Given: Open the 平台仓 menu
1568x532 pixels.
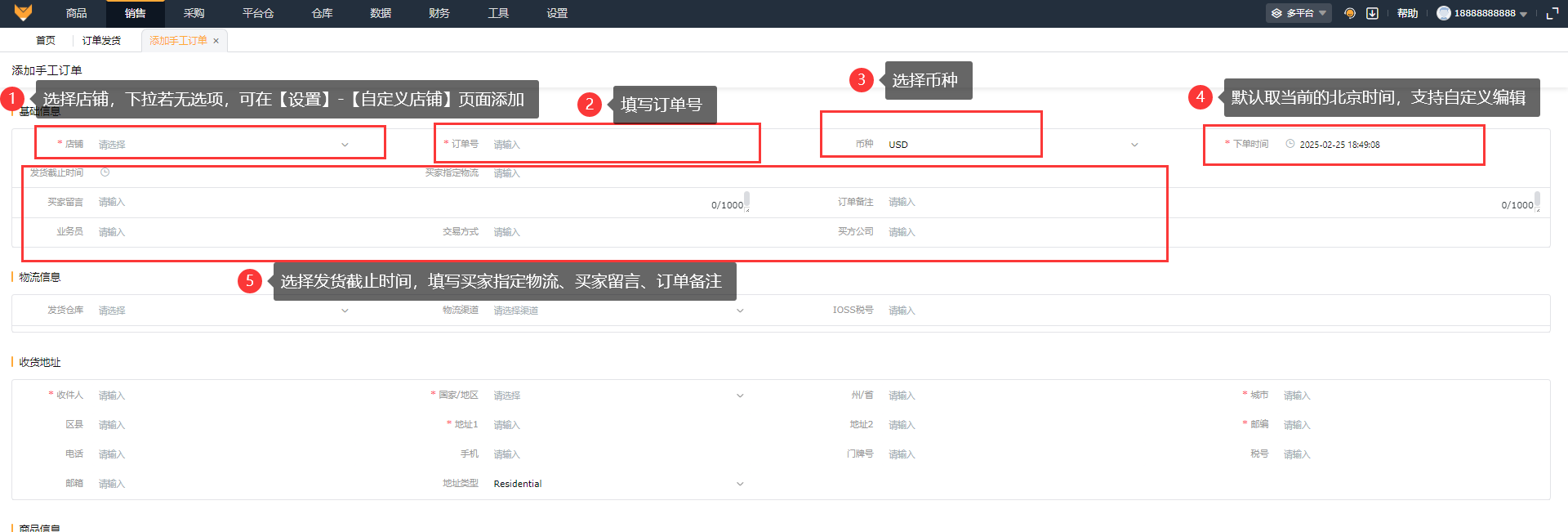Looking at the screenshot, I should 258,13.
